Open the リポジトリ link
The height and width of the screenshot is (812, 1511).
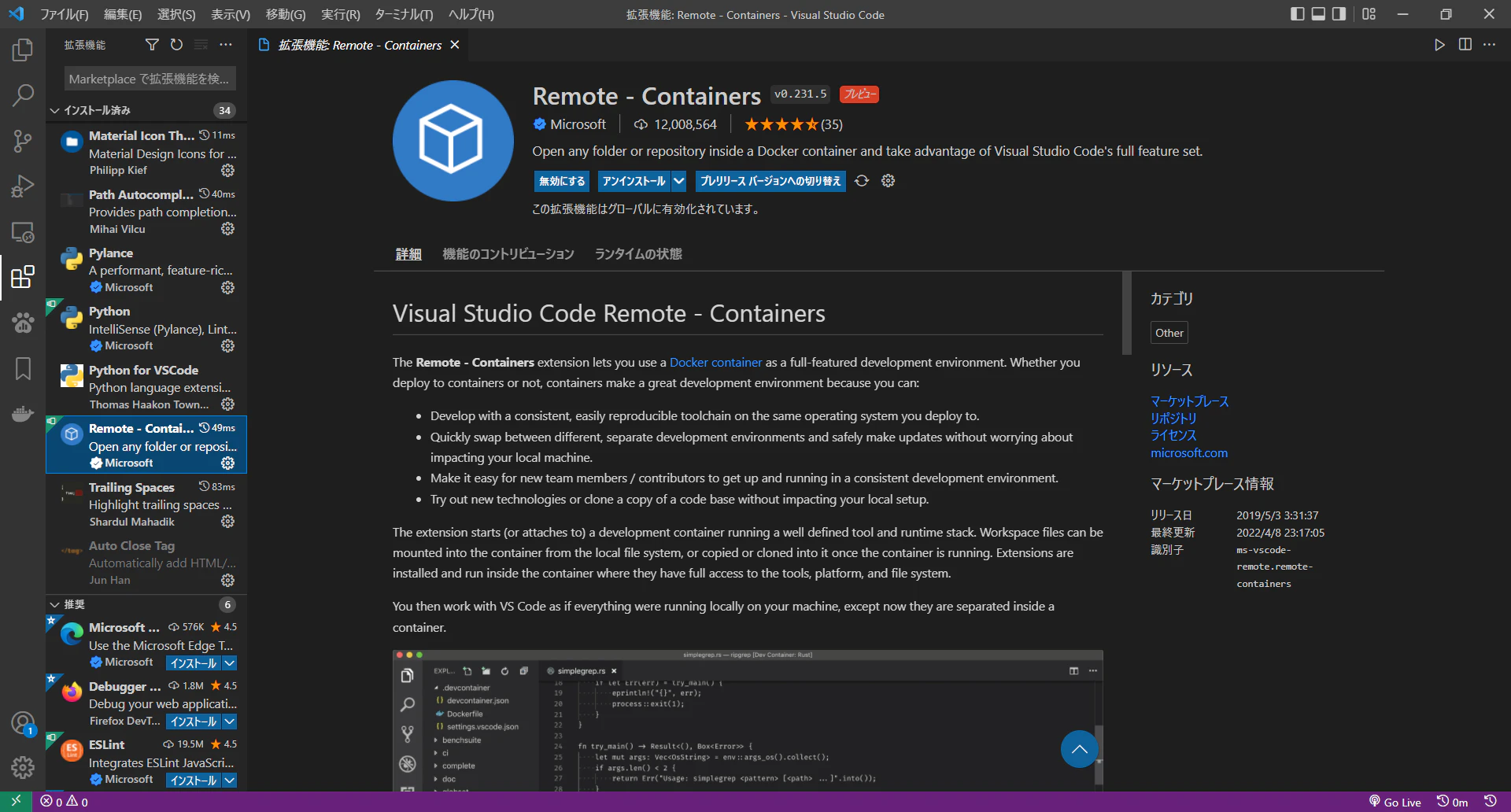click(1173, 419)
